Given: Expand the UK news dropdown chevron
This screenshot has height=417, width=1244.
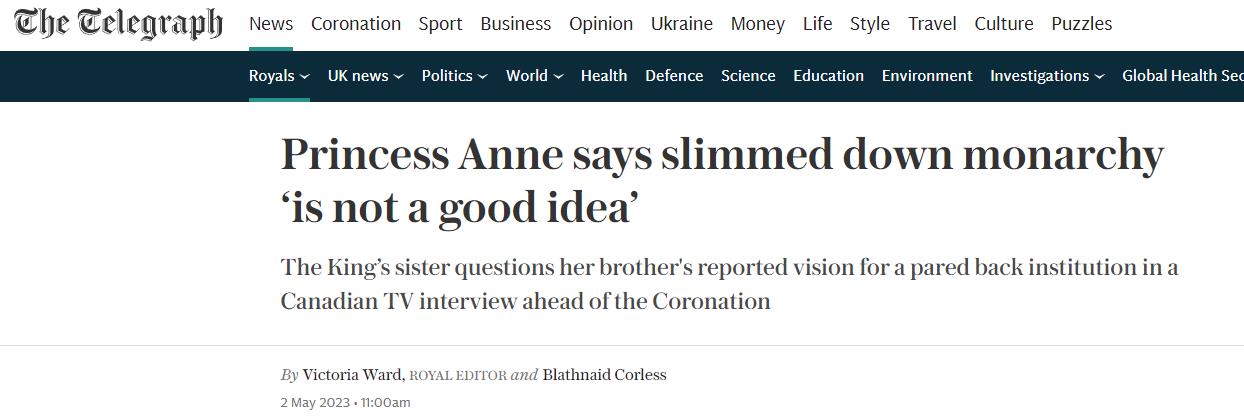Looking at the screenshot, I should click(x=399, y=76).
